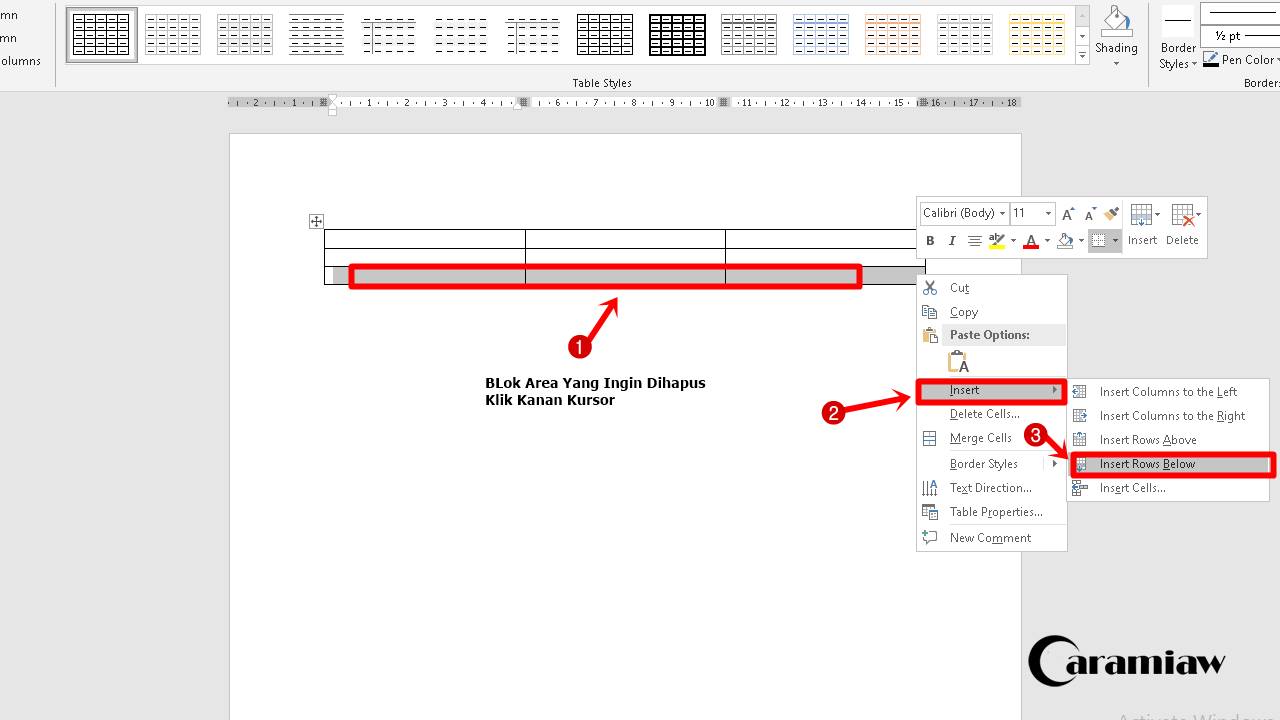1280x720 pixels.
Task: Click the Insert table icon in mini toolbar
Action: pos(1141,215)
